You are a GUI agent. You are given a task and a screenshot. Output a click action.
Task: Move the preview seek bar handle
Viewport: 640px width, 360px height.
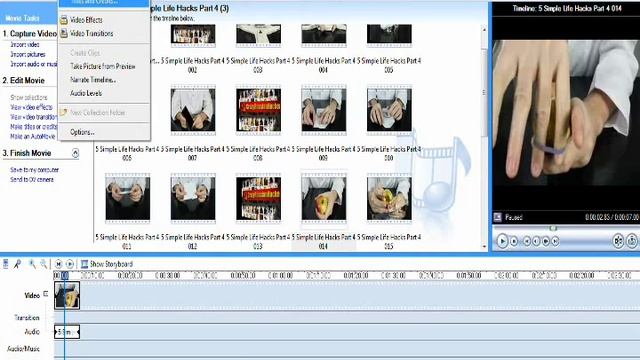553,229
